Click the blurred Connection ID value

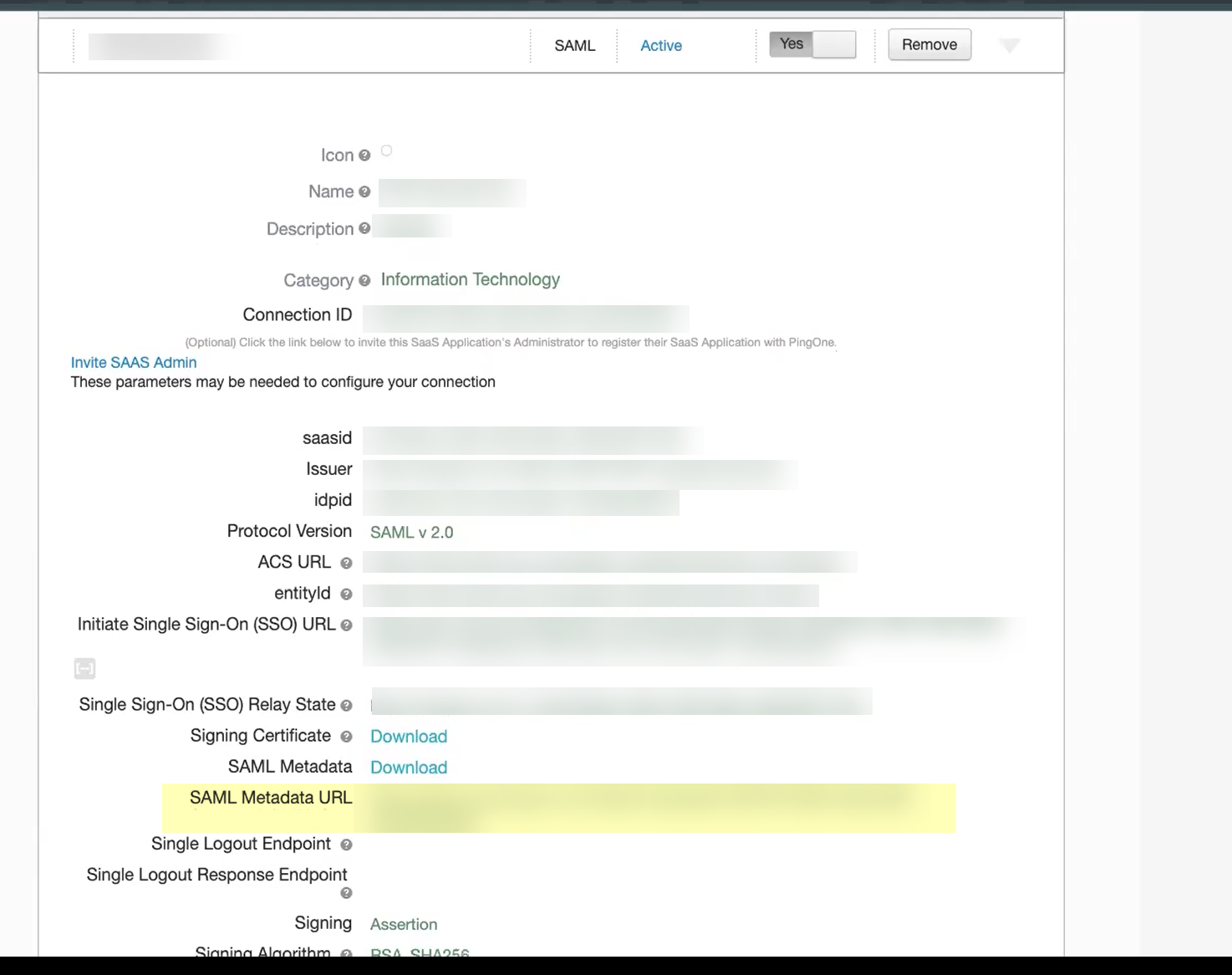[x=526, y=318]
